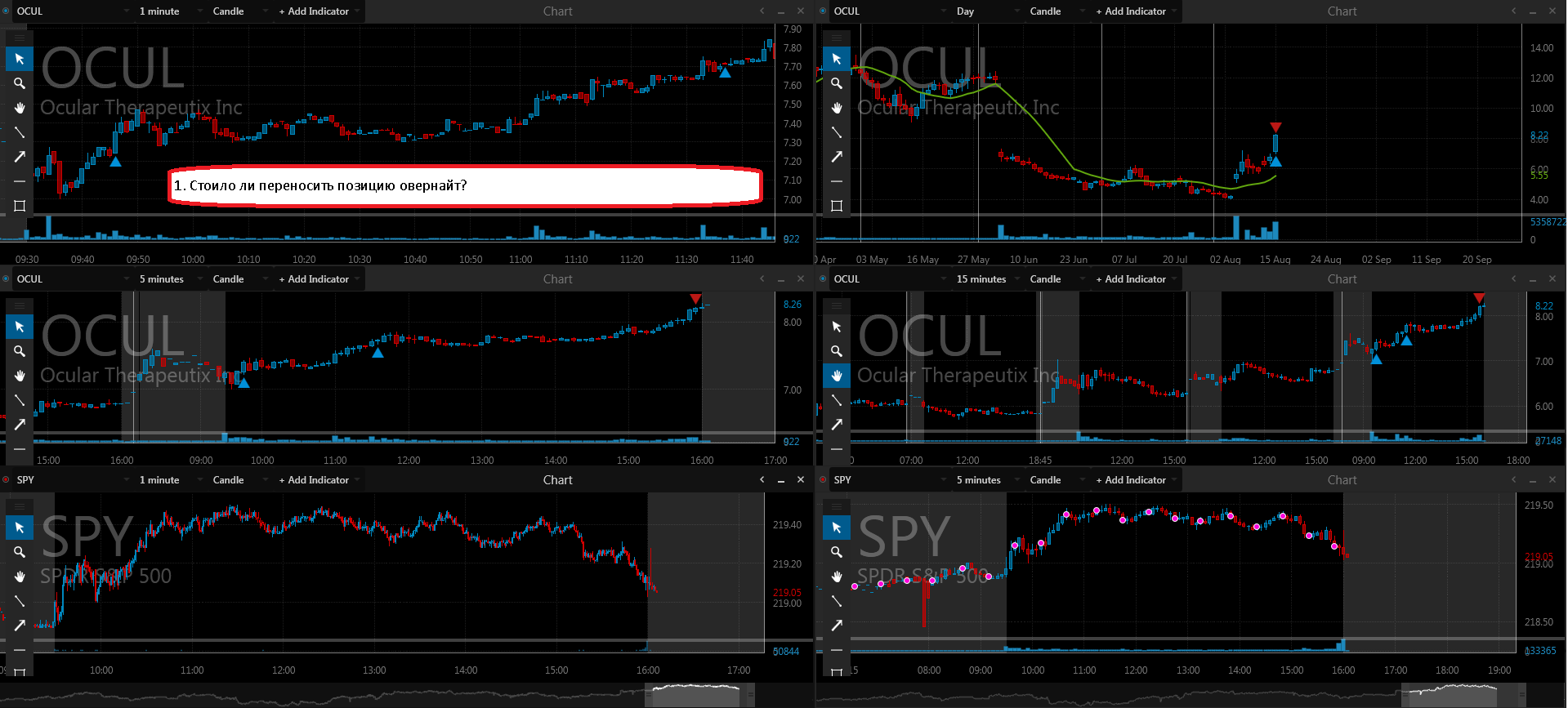Image resolution: width=1568 pixels, height=708 pixels.
Task: Click volume value 5358722 in OCUL Day chart
Action: click(1548, 222)
